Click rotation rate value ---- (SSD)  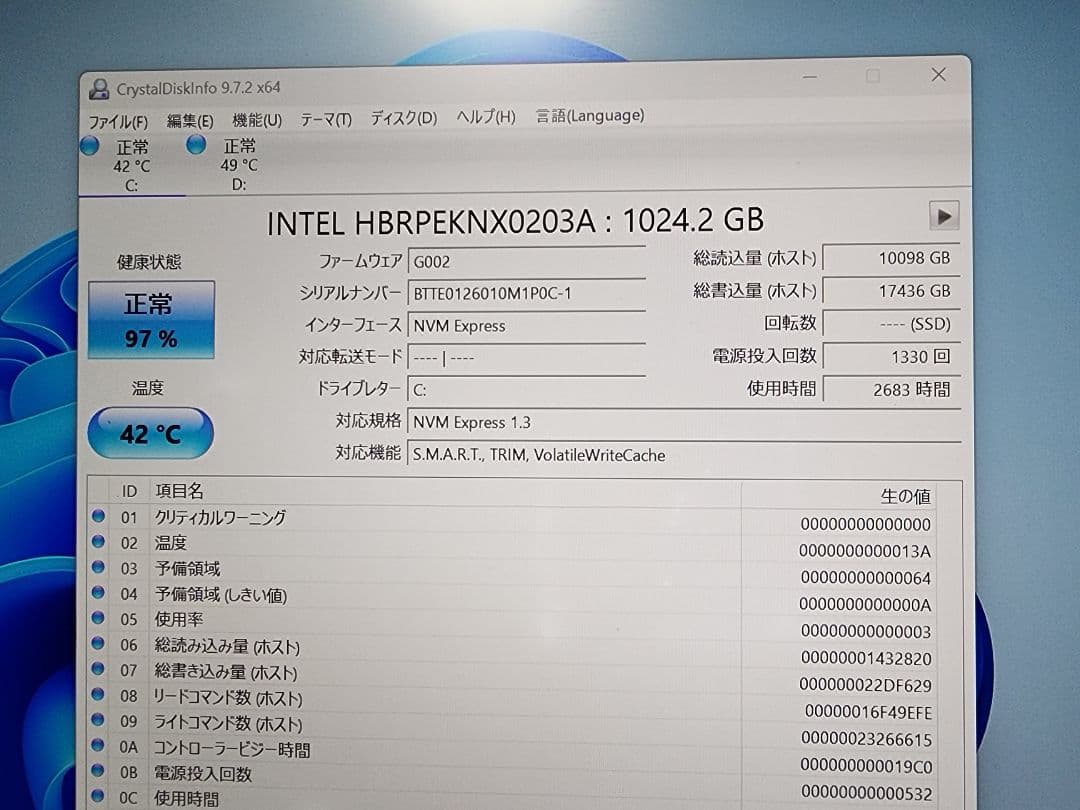point(891,324)
